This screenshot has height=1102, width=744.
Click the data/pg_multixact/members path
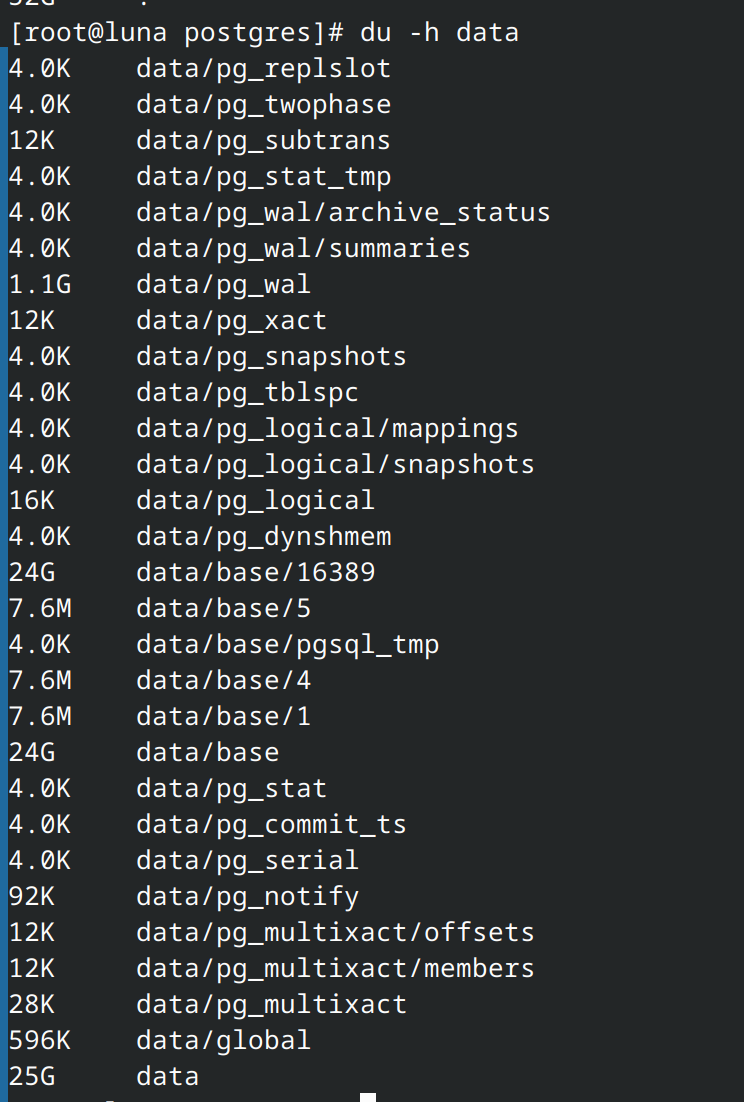(x=335, y=968)
